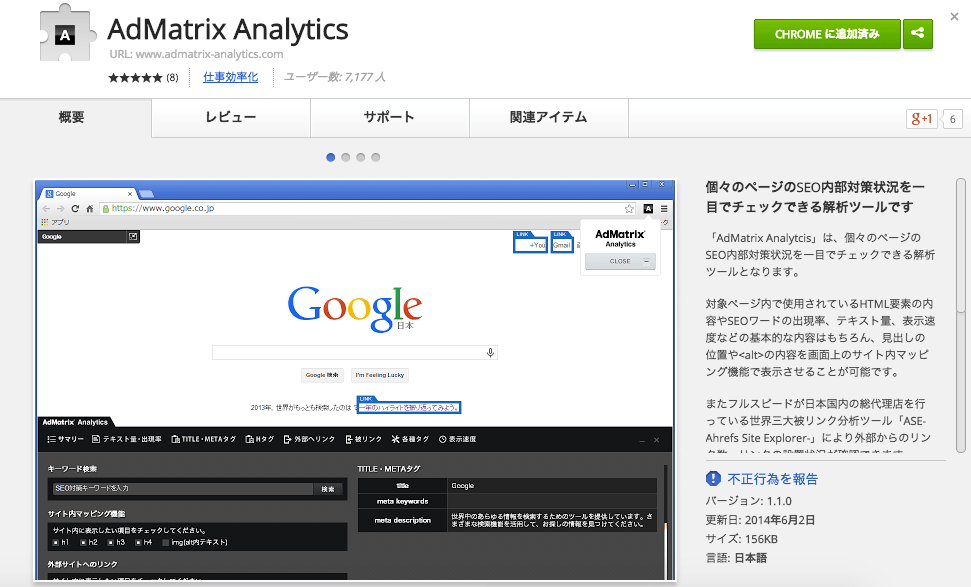Click the highlighted LINK text under Google buttons
971x587 pixels.
pyautogui.click(x=409, y=407)
